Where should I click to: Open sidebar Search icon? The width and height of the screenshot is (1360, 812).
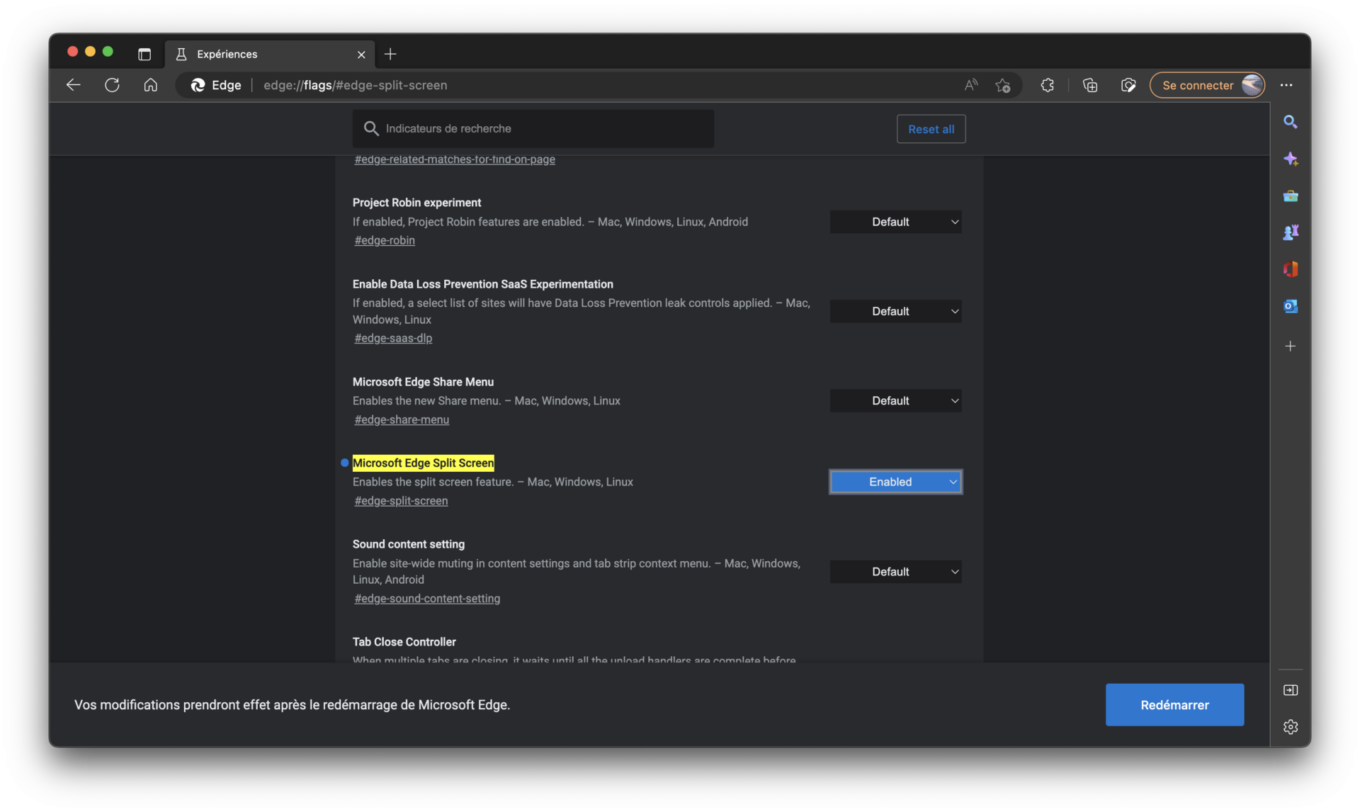coord(1290,122)
